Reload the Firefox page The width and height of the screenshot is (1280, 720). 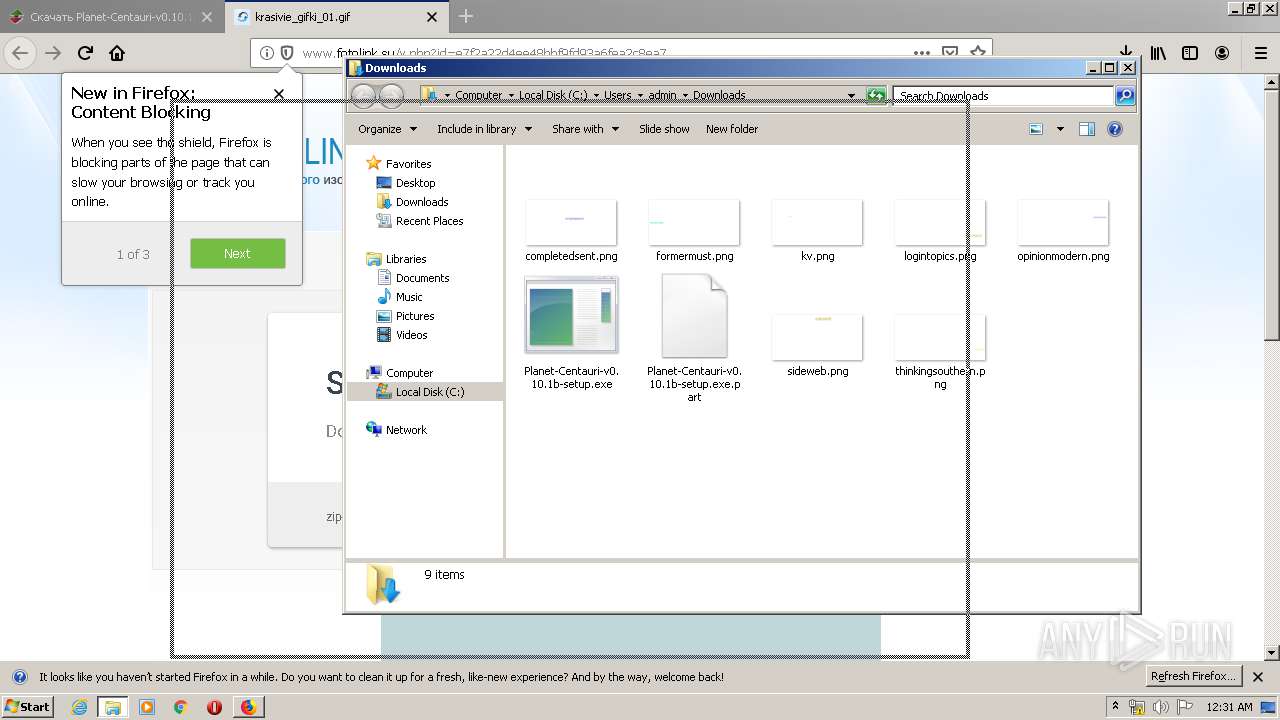coord(85,53)
